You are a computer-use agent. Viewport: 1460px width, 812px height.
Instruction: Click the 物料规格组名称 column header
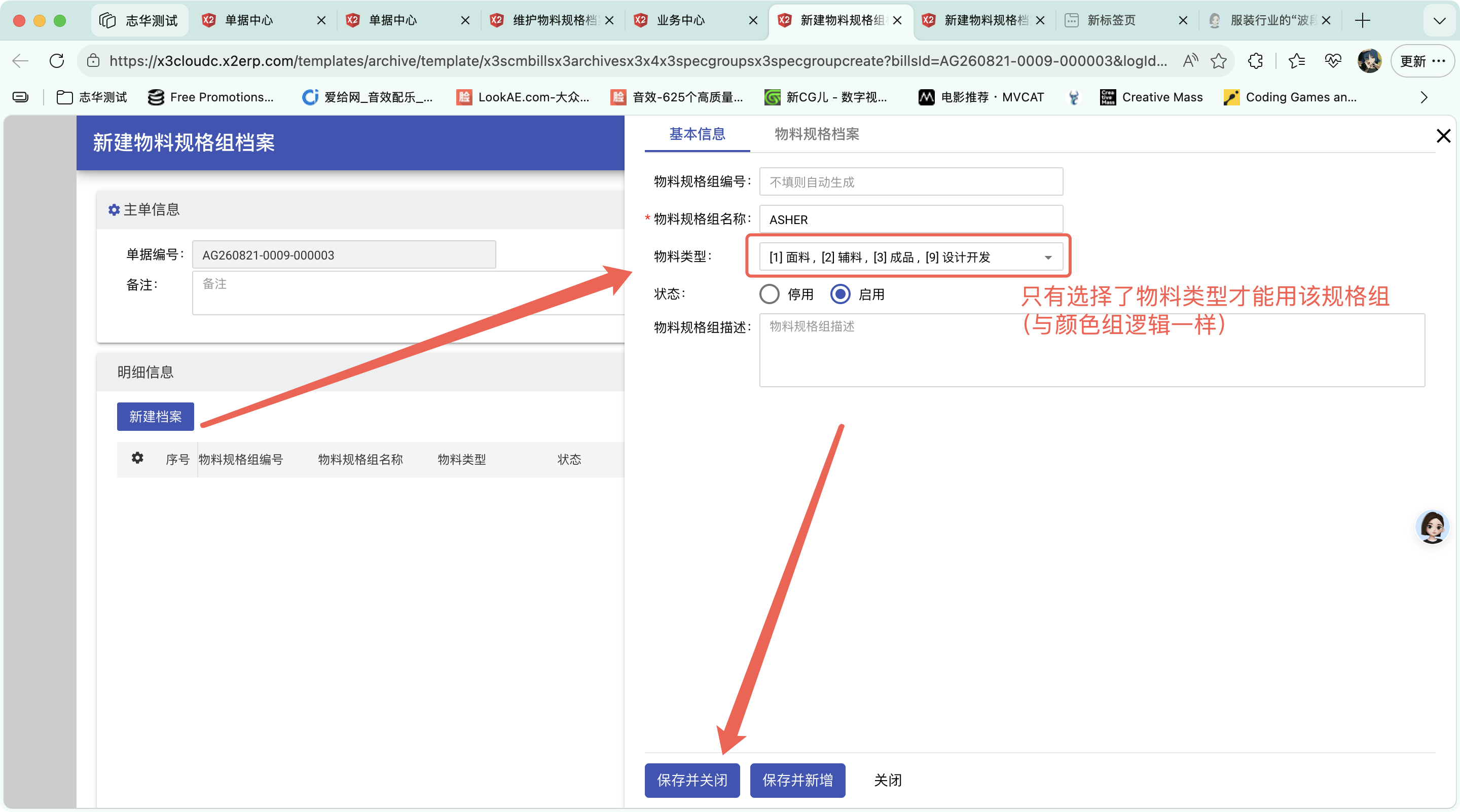(360, 459)
